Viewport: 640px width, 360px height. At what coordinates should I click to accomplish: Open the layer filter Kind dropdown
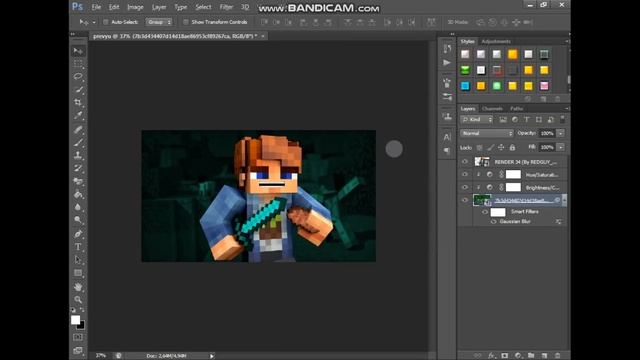click(x=477, y=120)
